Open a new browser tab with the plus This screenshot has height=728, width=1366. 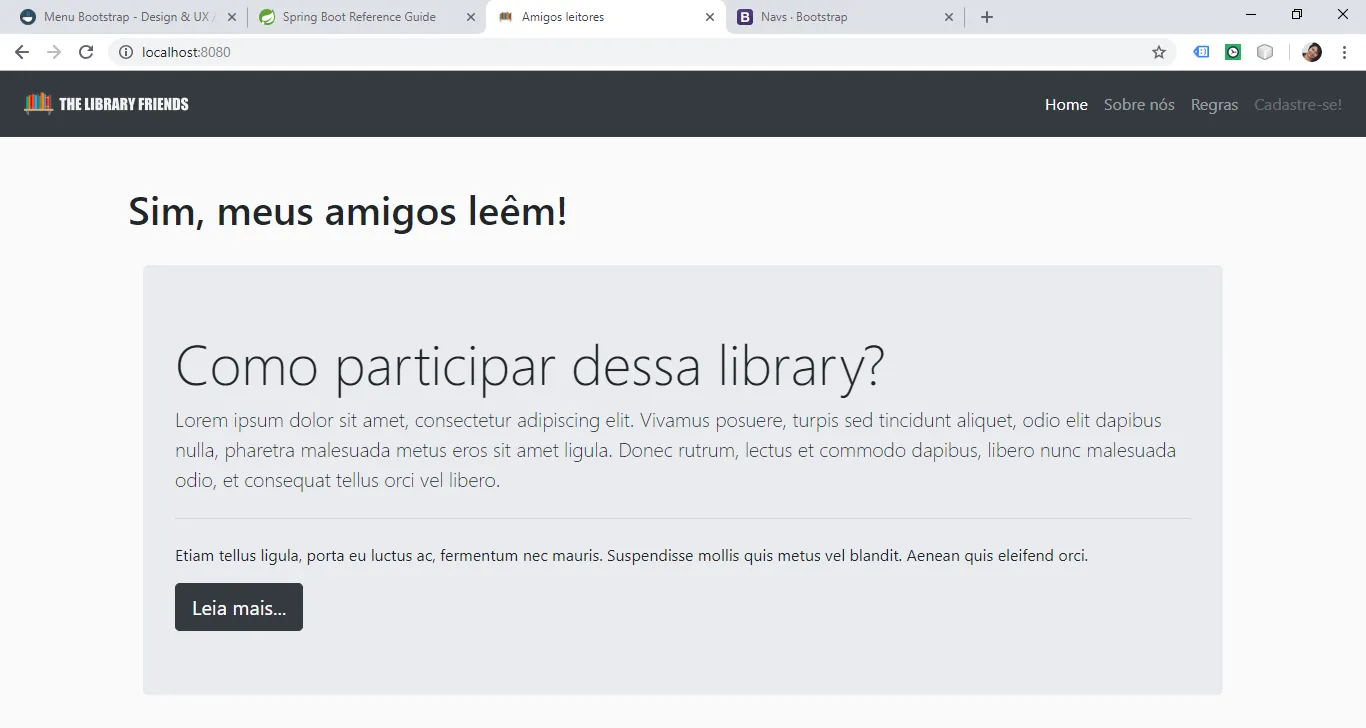click(986, 16)
